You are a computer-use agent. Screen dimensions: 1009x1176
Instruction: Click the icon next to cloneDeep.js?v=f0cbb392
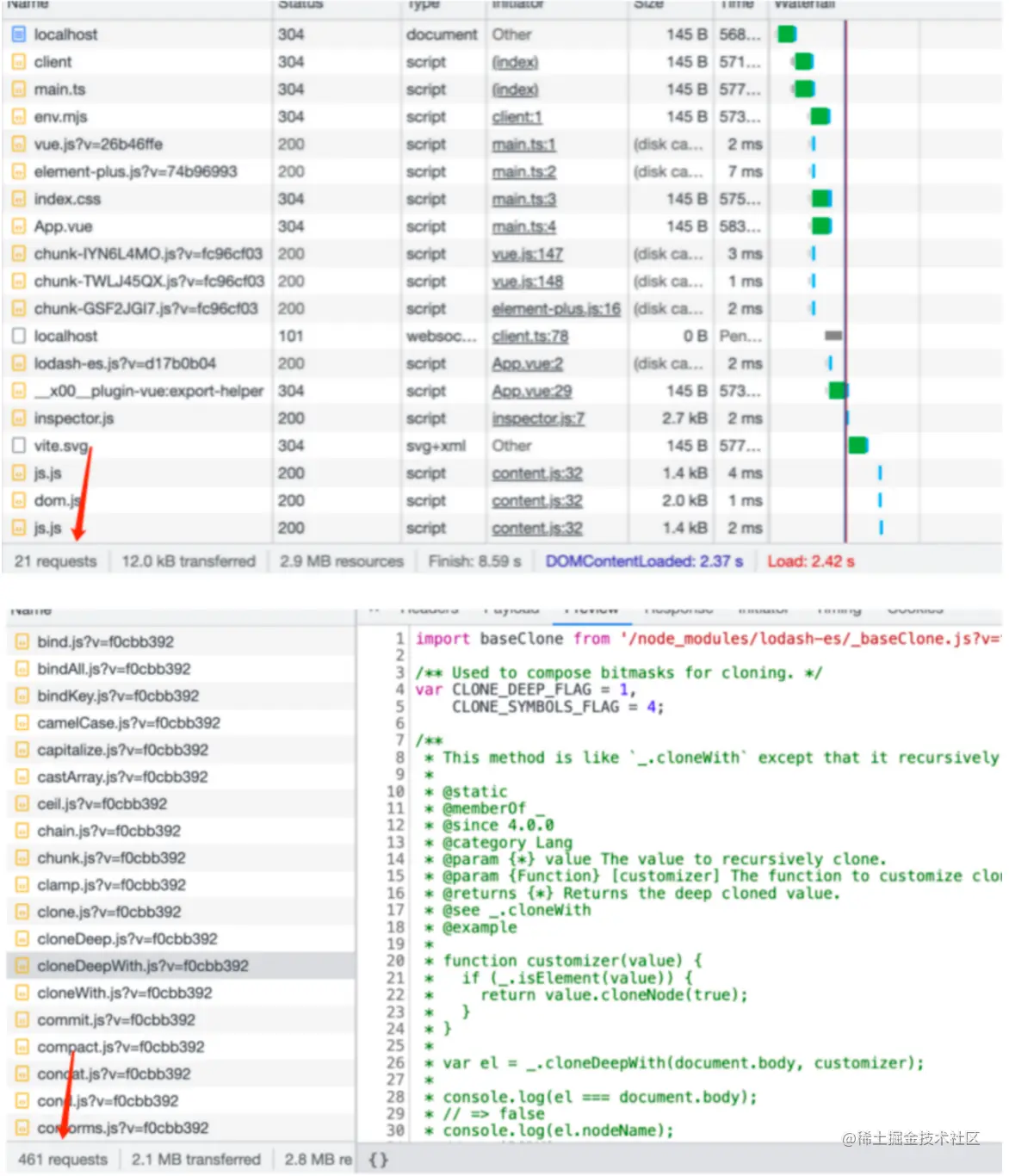coord(22,939)
